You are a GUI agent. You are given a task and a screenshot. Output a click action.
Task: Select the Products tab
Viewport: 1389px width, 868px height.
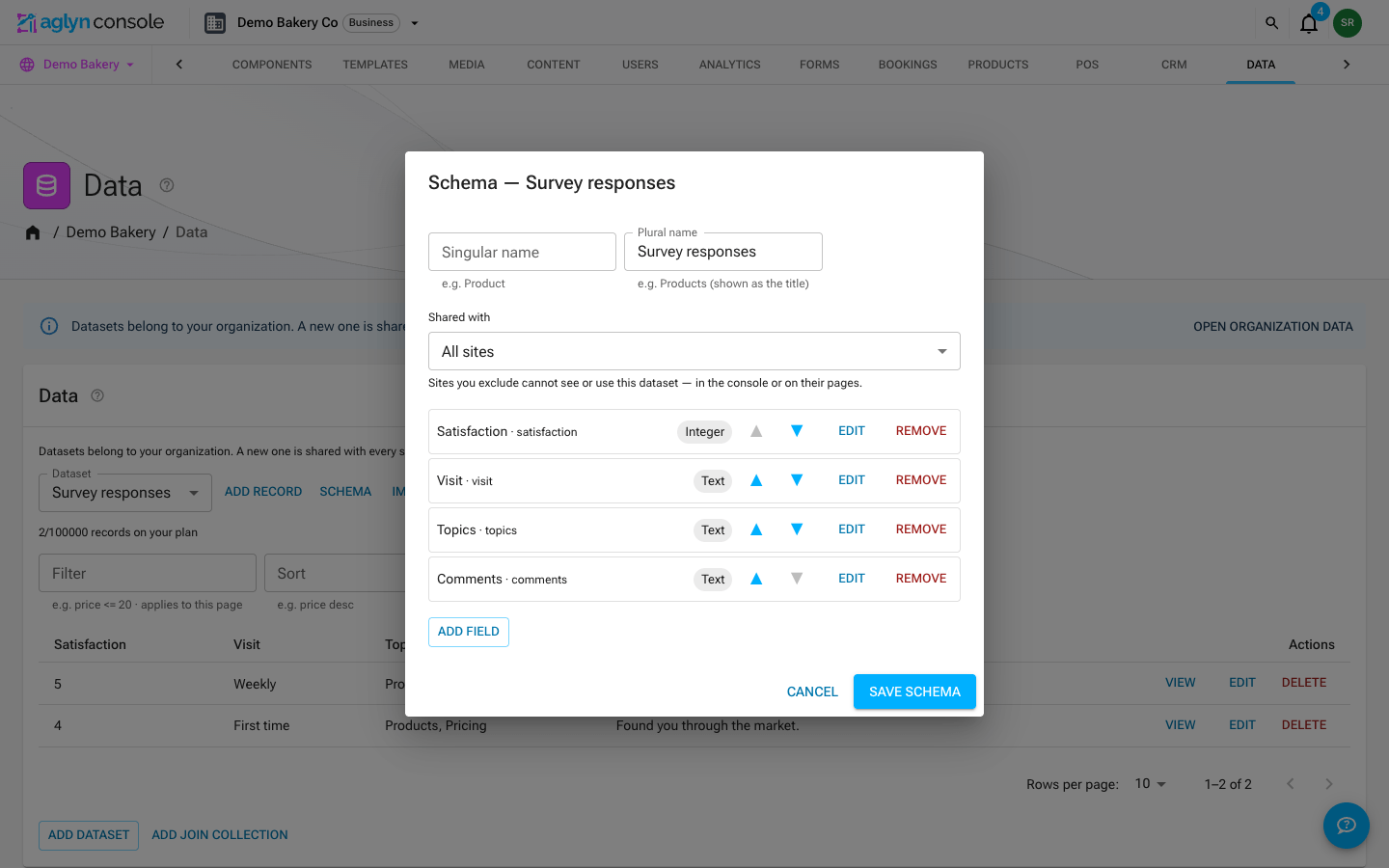998,65
